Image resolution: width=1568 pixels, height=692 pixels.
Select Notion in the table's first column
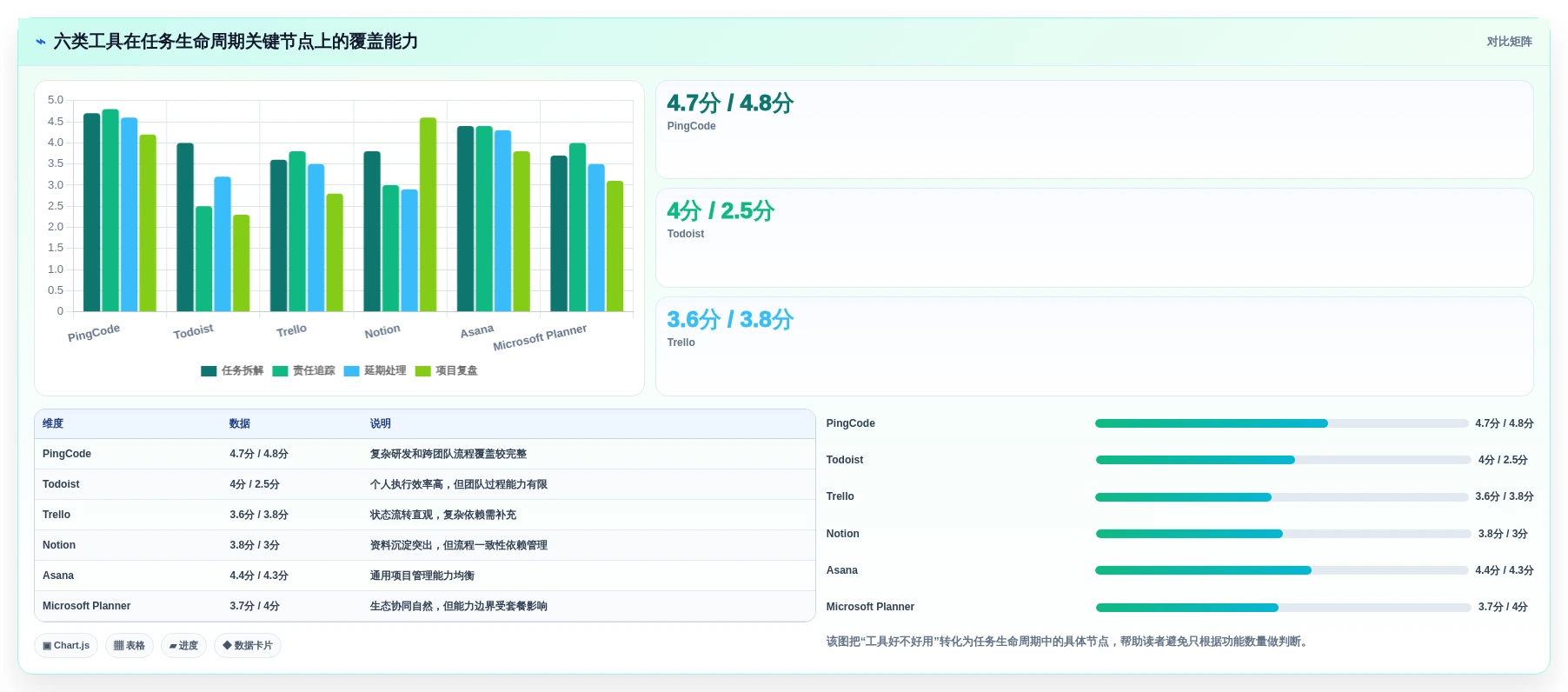coord(59,545)
